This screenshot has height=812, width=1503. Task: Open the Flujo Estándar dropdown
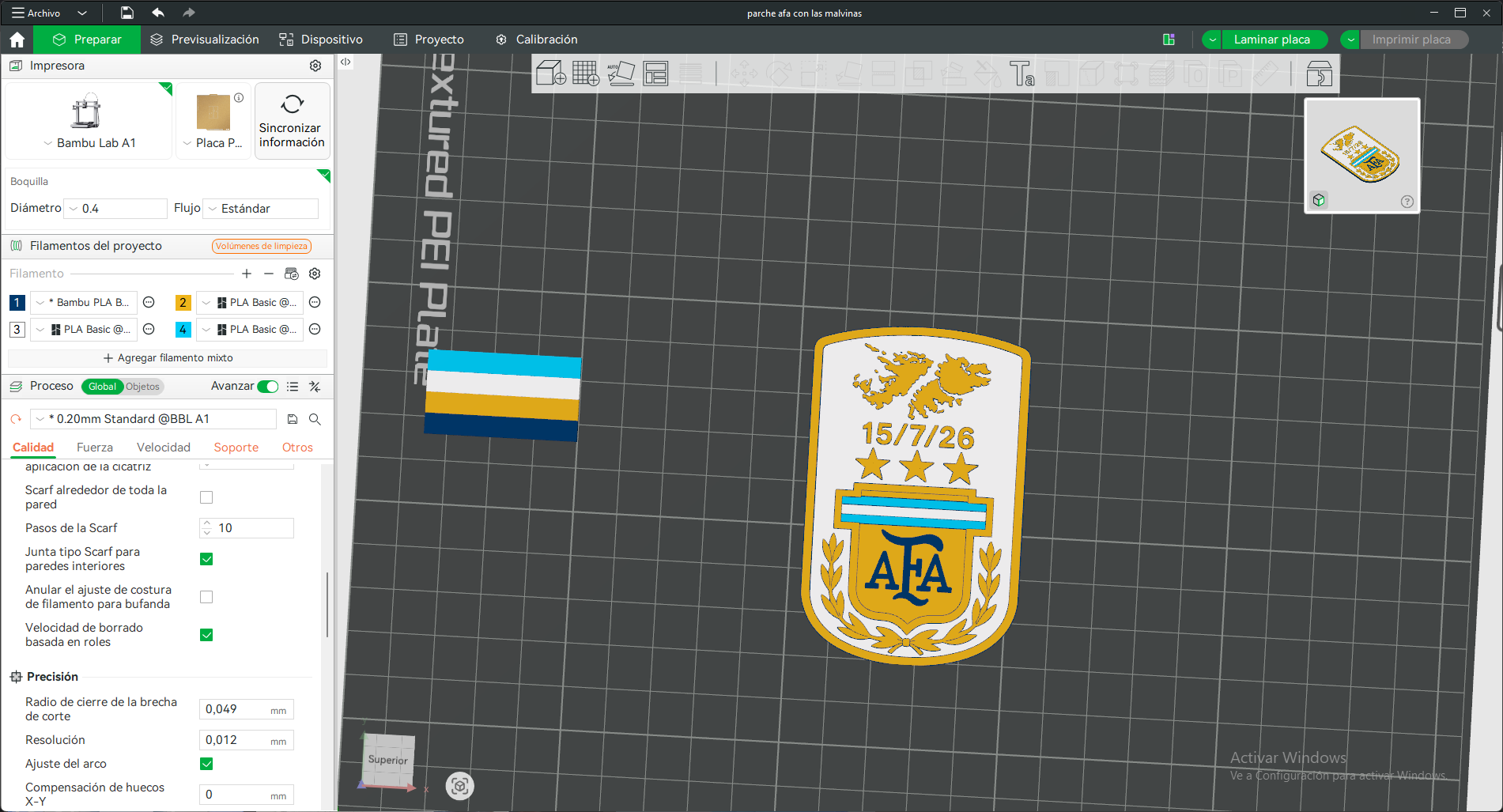261,209
